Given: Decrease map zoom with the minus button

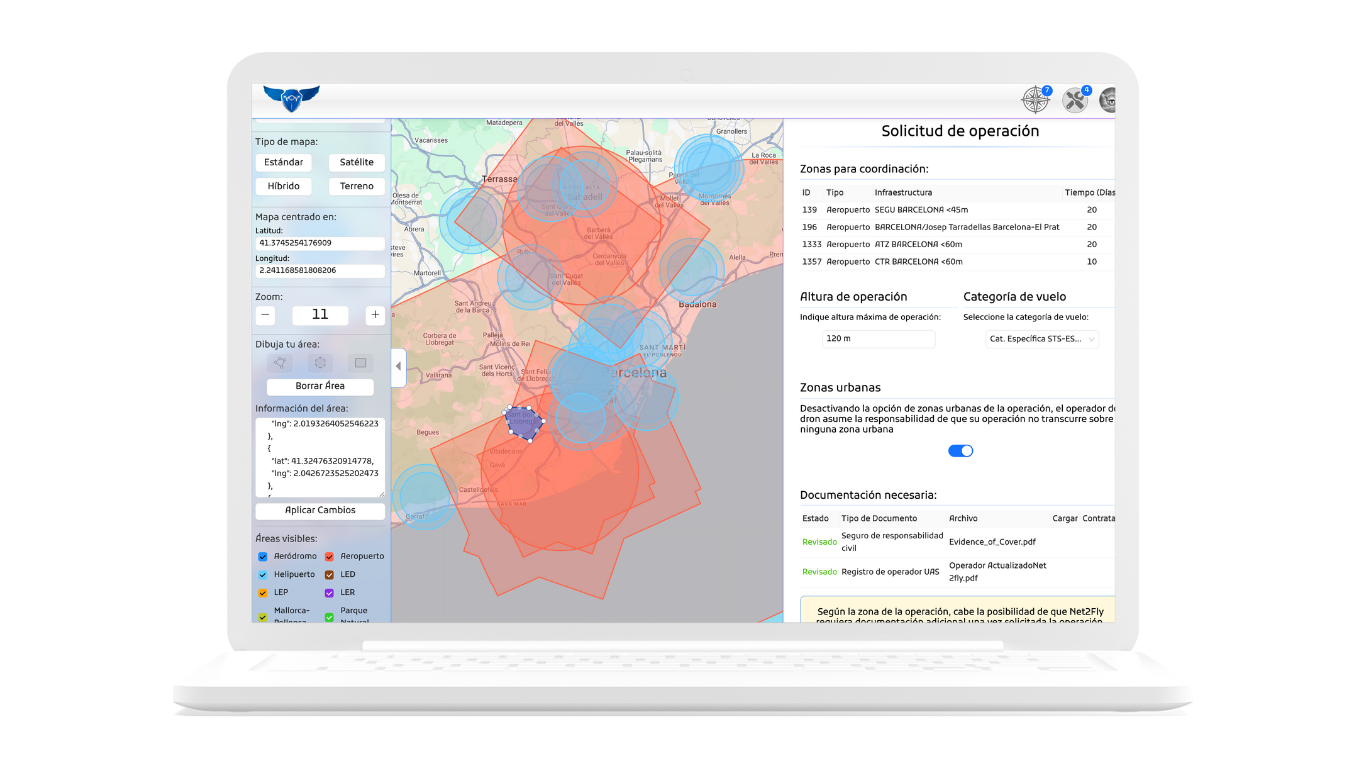Looking at the screenshot, I should [x=265, y=315].
